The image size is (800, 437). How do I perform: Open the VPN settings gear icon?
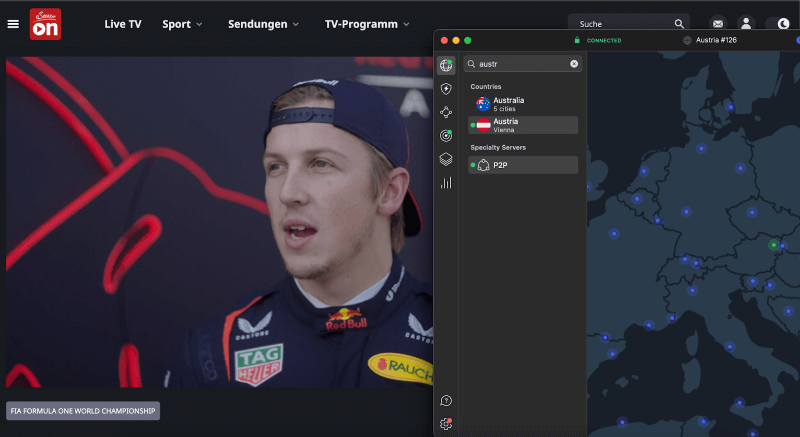pos(446,424)
